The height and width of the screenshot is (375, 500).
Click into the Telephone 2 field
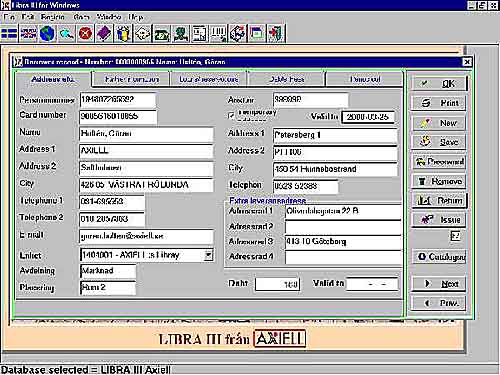point(112,219)
